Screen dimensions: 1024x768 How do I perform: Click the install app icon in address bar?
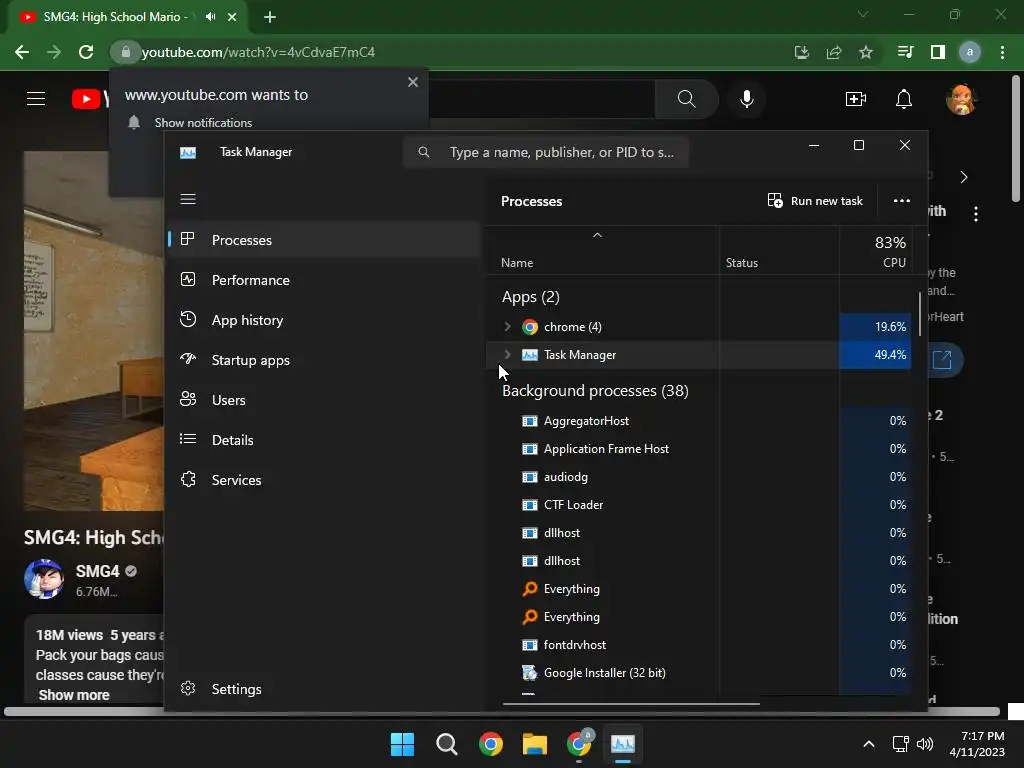pos(801,52)
